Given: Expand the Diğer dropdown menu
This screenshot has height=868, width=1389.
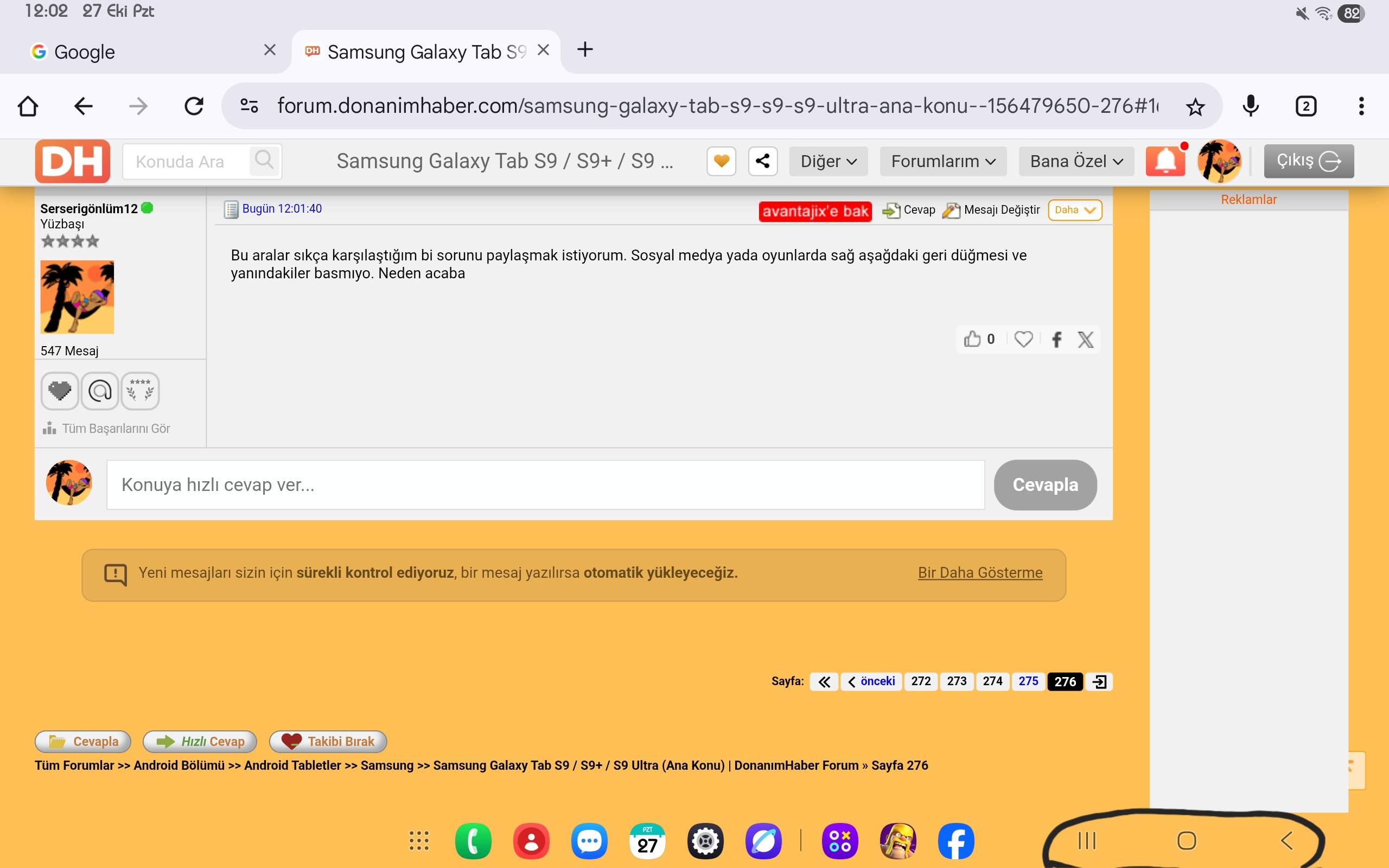Looking at the screenshot, I should (x=828, y=161).
